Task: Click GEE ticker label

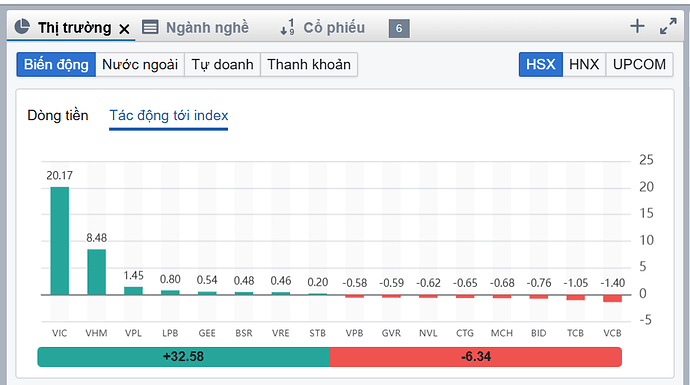Action: tap(207, 333)
